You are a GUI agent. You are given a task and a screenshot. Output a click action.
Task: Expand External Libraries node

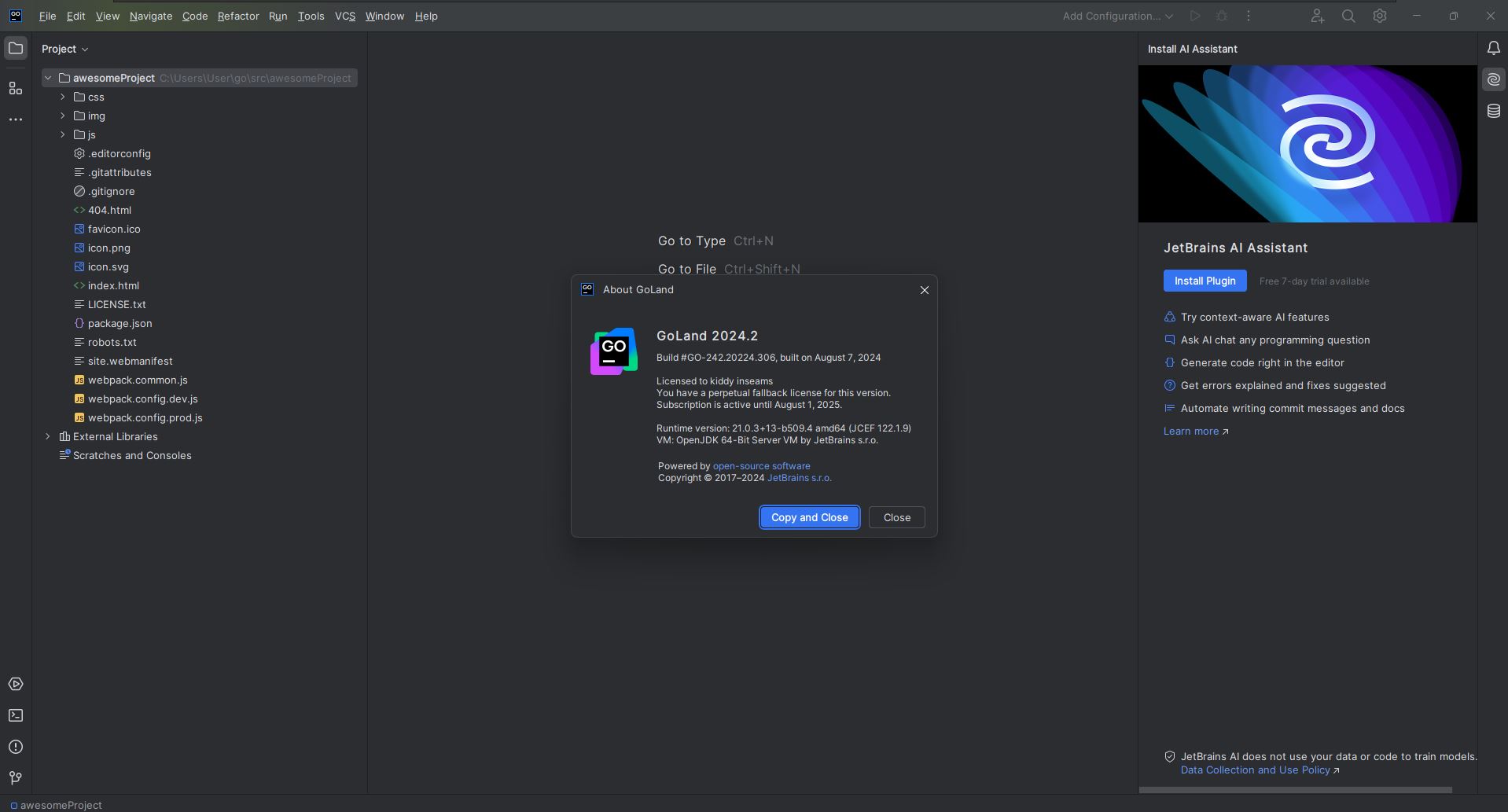[48, 436]
